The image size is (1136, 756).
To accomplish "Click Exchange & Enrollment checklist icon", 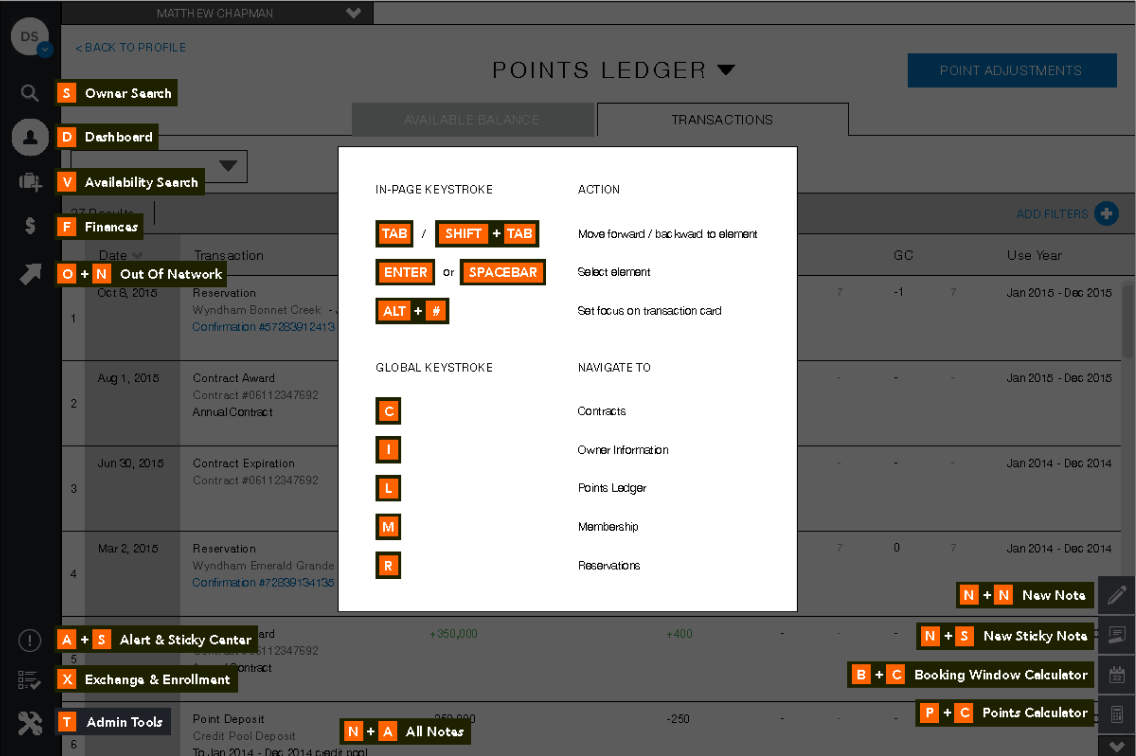I will (30, 680).
